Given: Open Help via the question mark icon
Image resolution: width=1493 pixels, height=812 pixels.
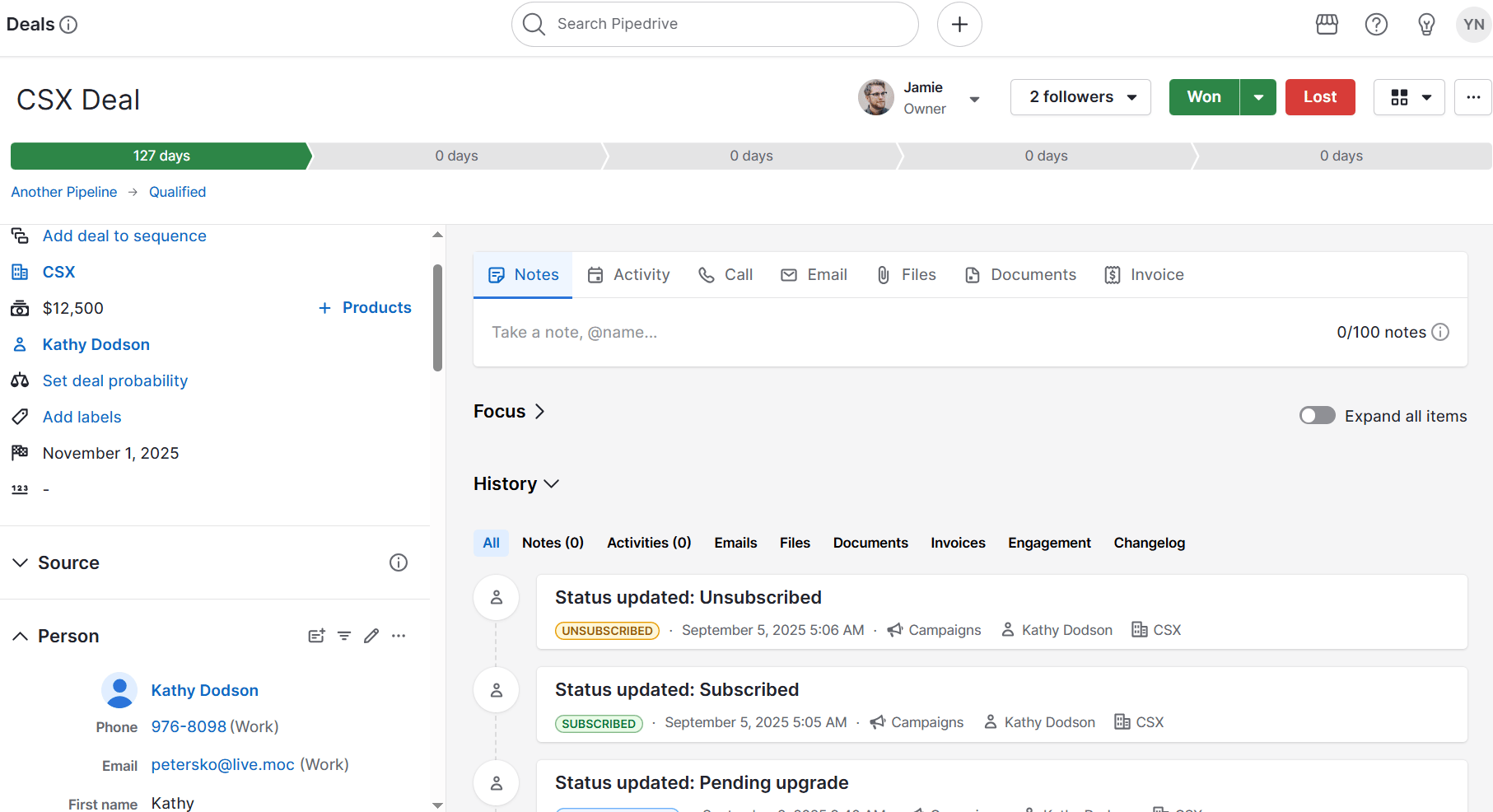Looking at the screenshot, I should (x=1376, y=25).
